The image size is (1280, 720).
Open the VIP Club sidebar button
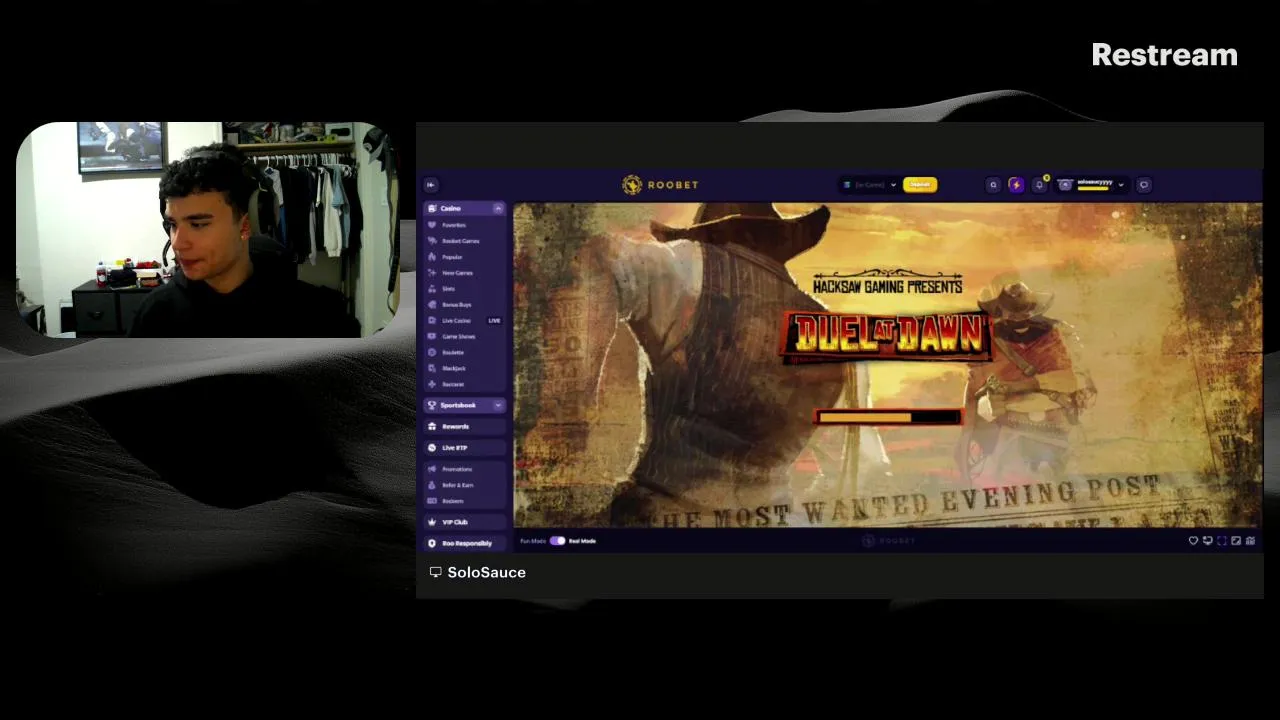point(465,522)
